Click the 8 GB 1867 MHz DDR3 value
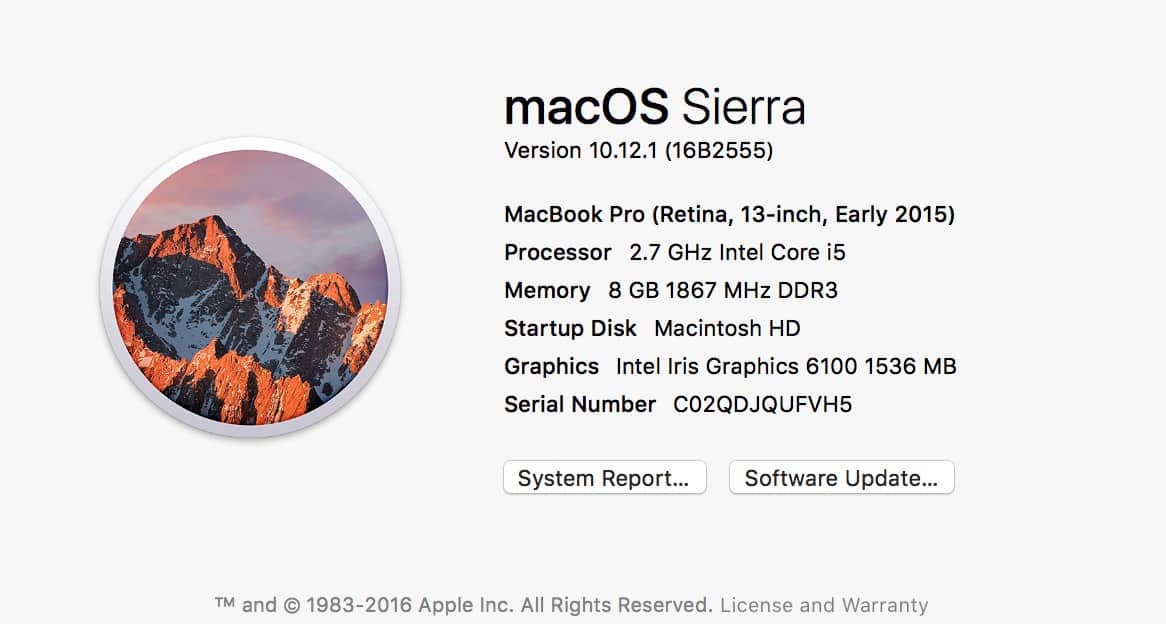Image resolution: width=1166 pixels, height=624 pixels. 723,291
